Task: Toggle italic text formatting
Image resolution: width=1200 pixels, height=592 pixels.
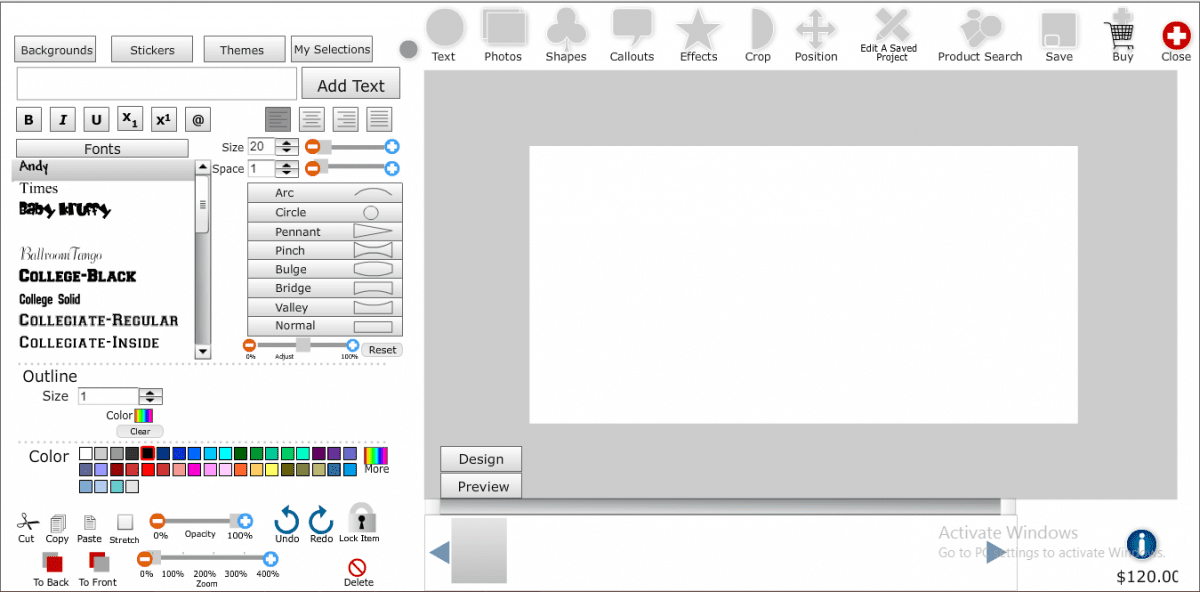Action: 63,120
